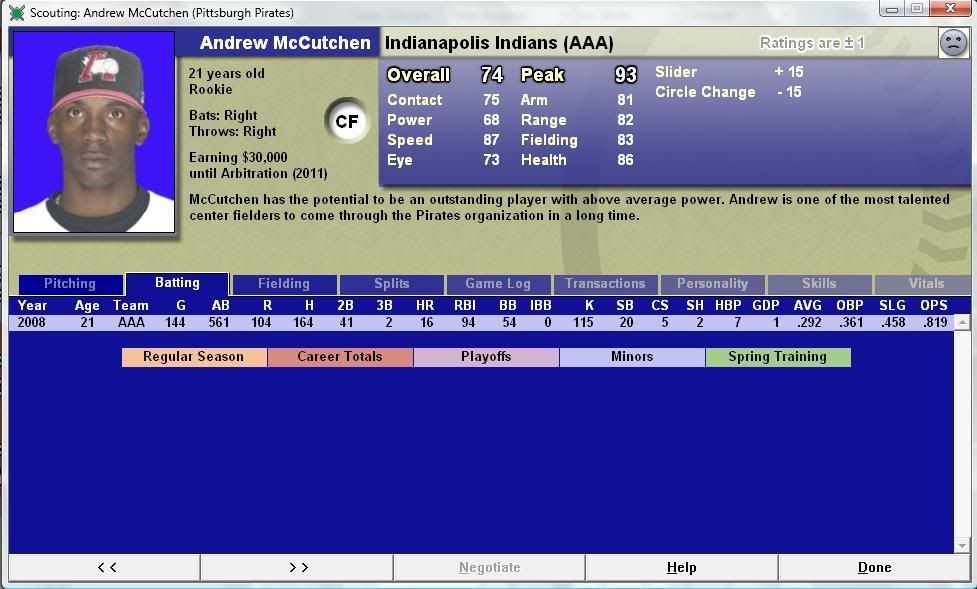Go to previous player with << button
This screenshot has width=977, height=589.
click(x=105, y=567)
